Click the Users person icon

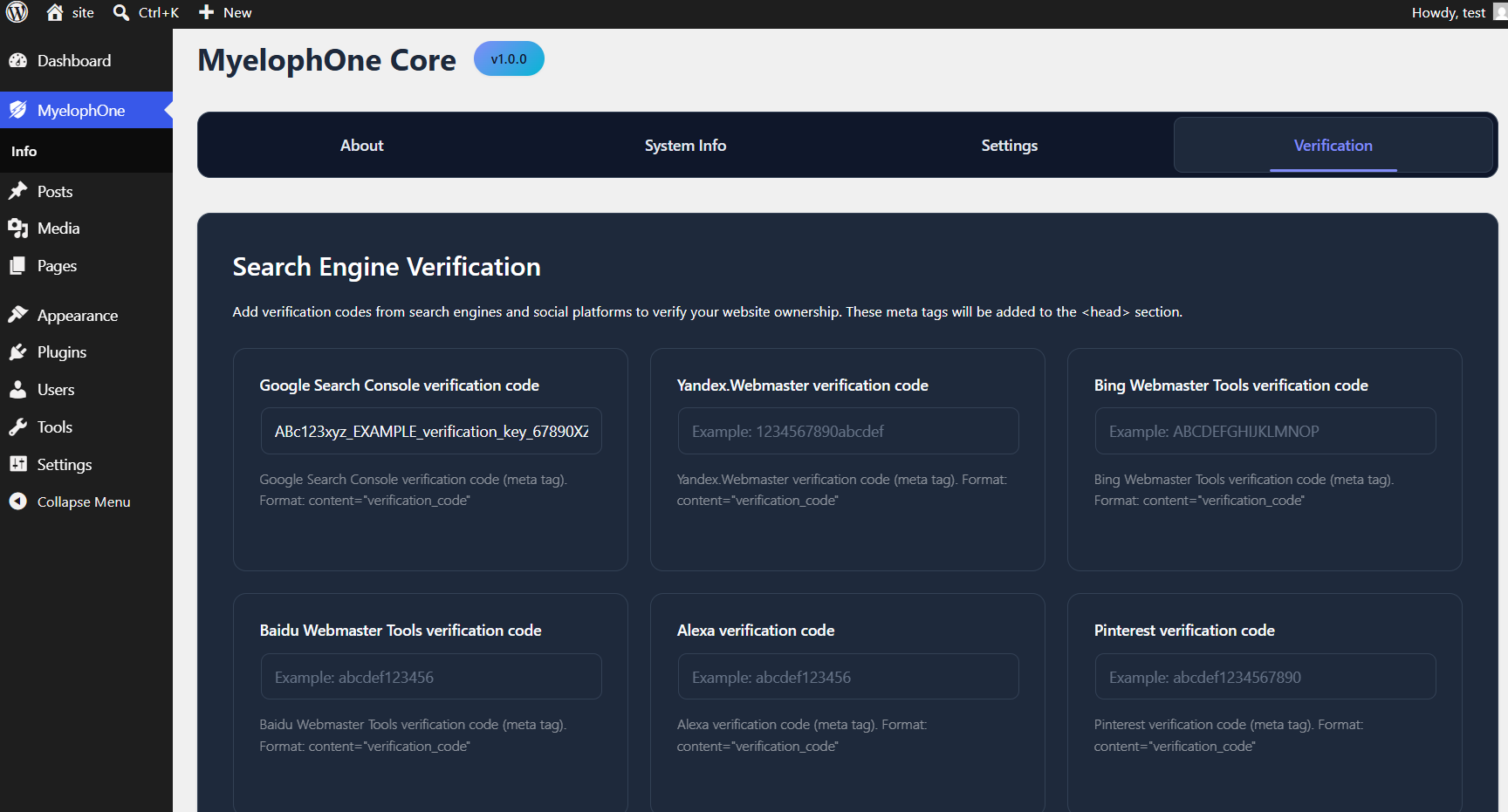(18, 390)
